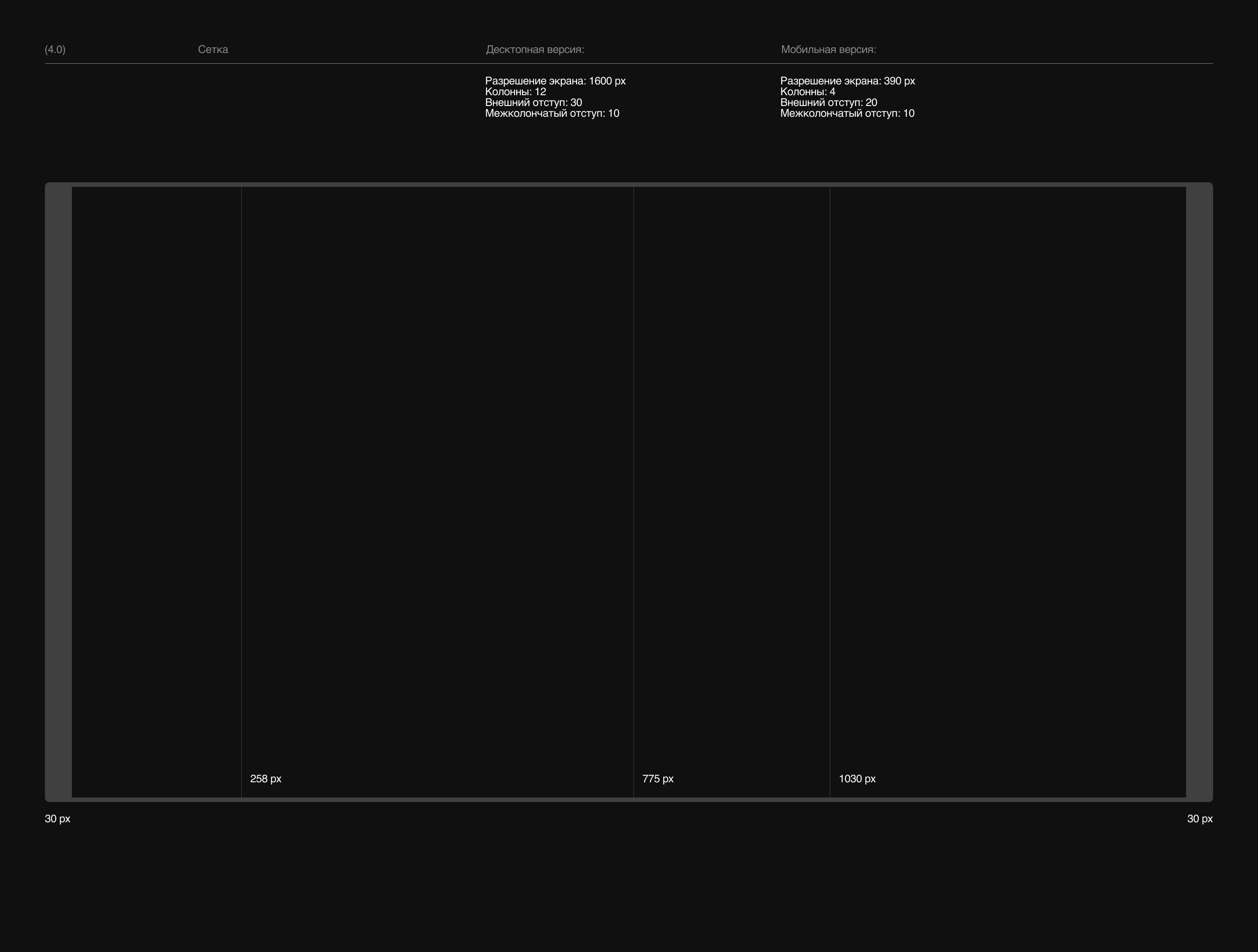Select desktop Межколончатый отступ: 10 text
1258x952 pixels.
[x=552, y=113]
